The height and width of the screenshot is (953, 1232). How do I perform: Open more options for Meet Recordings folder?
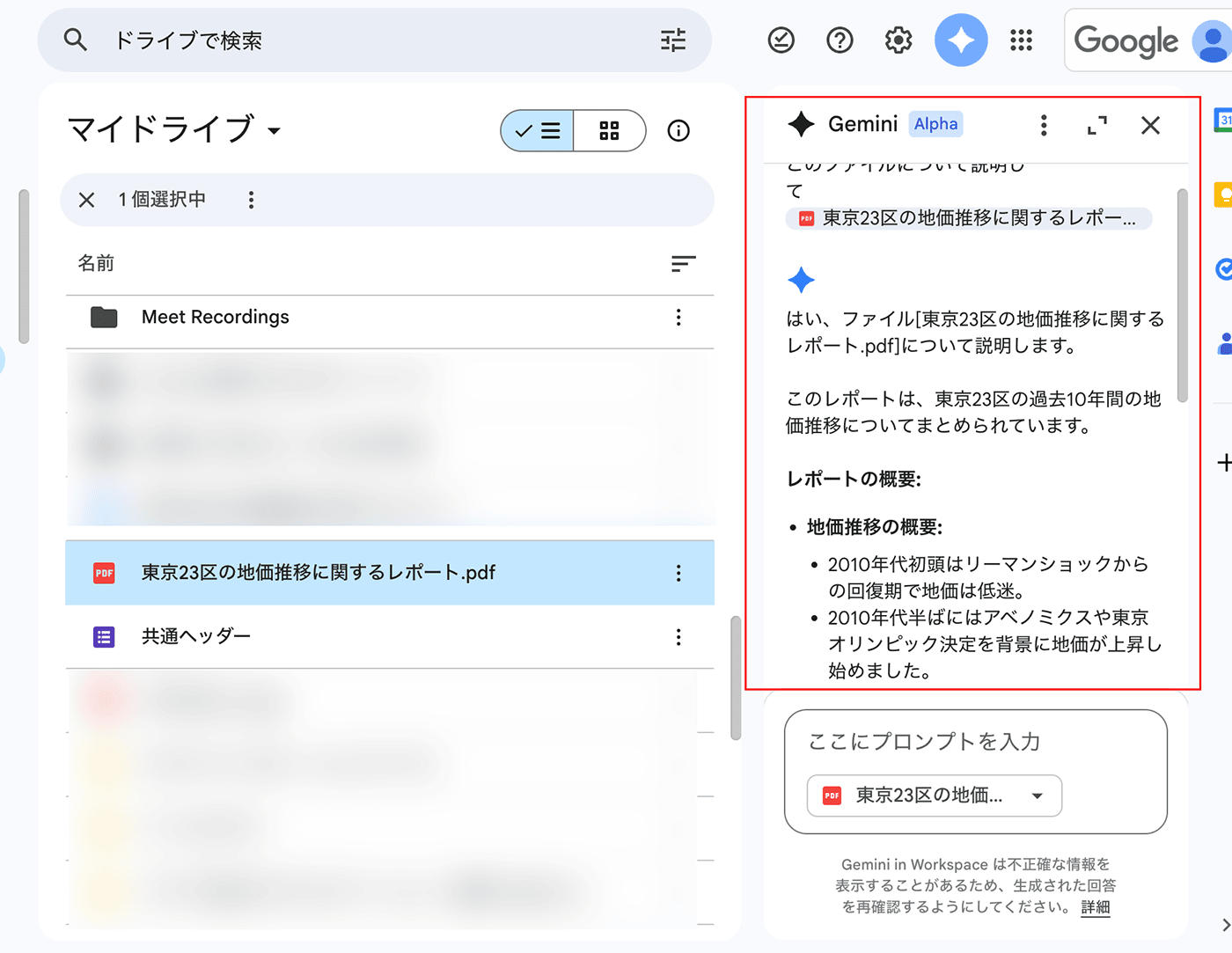click(x=678, y=317)
